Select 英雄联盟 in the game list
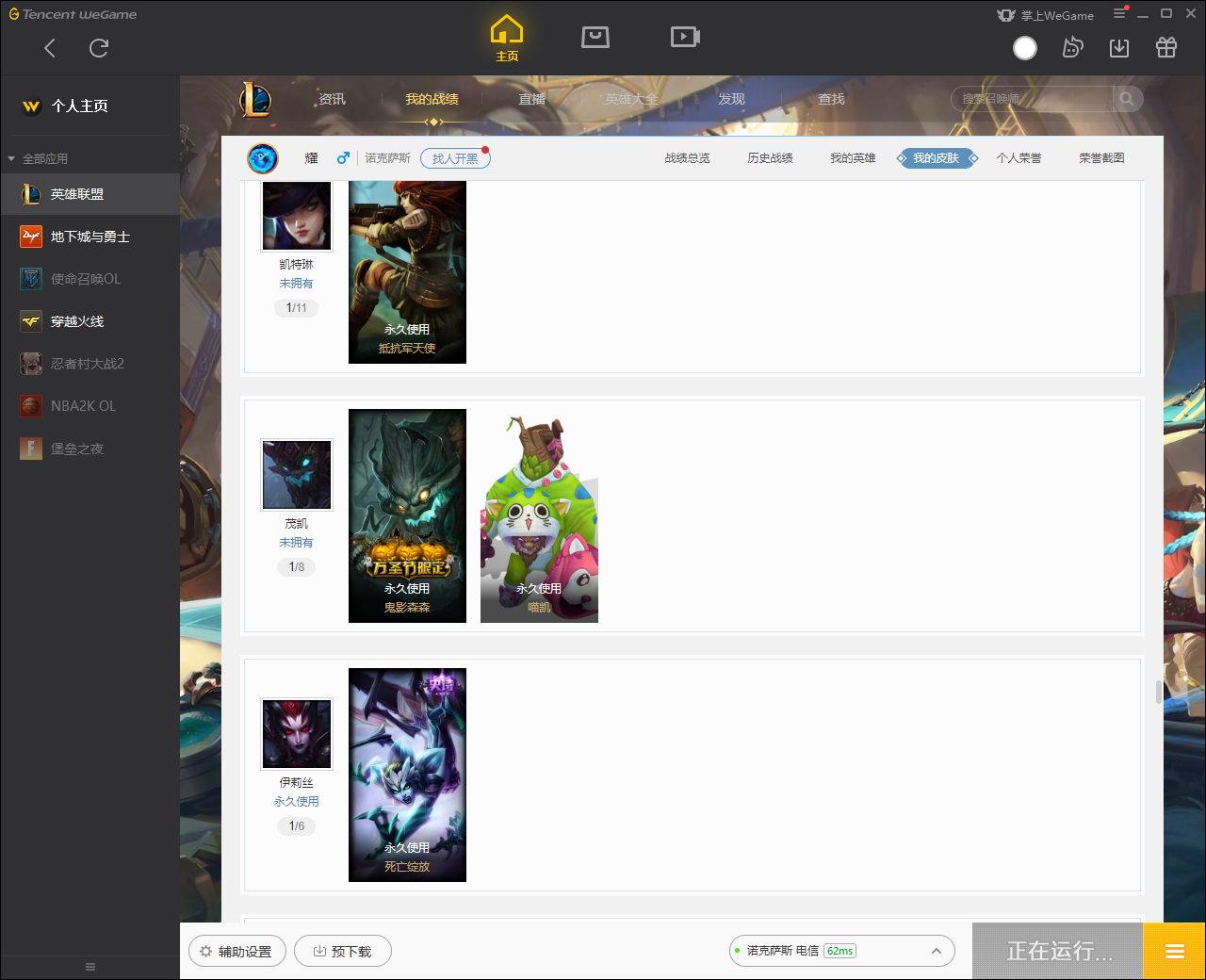The image size is (1206, 980). [x=90, y=194]
